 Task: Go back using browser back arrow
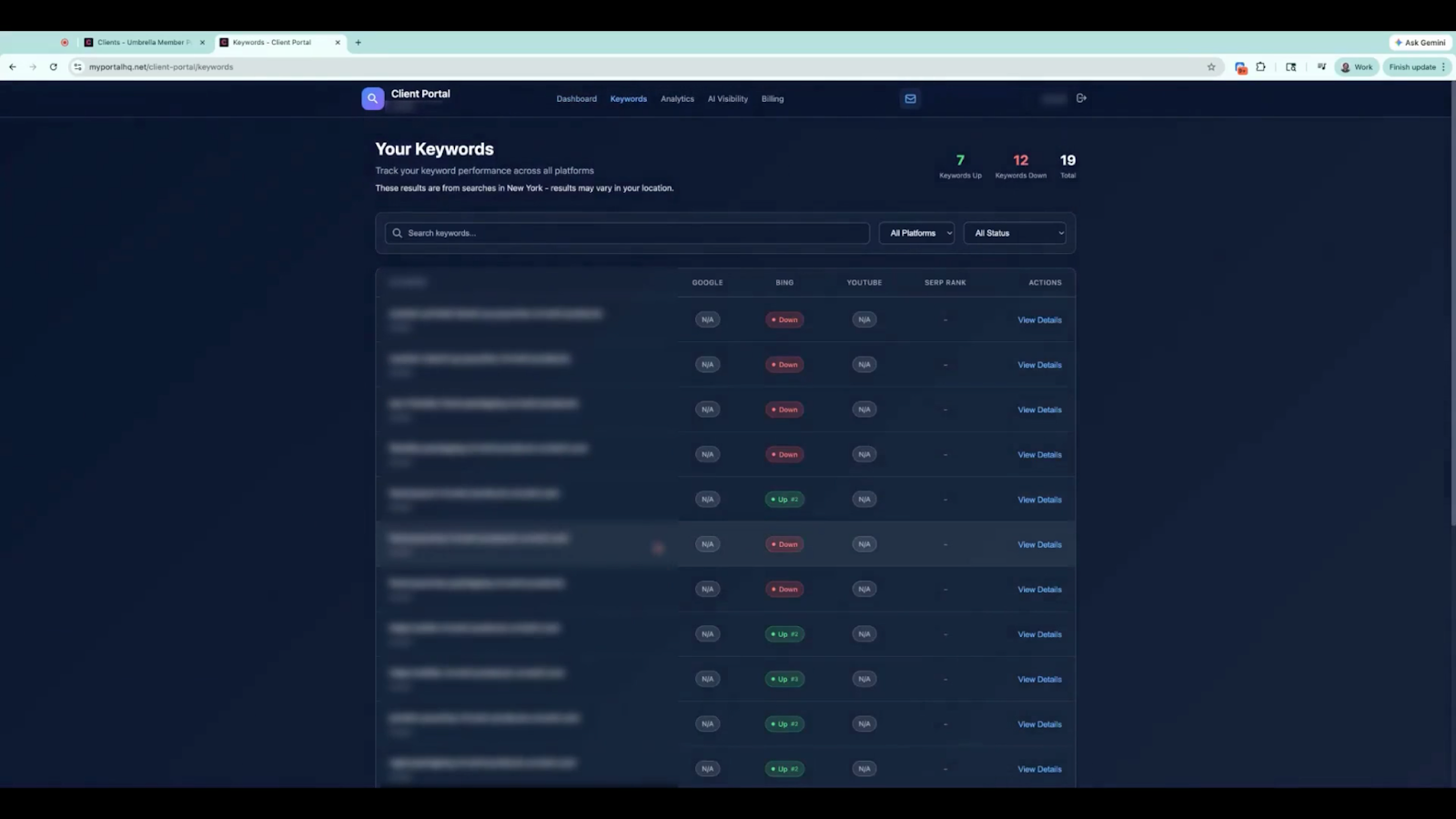[13, 66]
